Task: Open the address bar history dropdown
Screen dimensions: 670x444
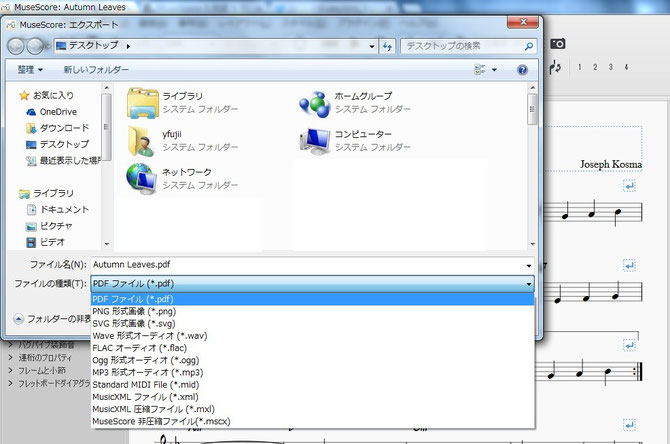Action: [372, 46]
